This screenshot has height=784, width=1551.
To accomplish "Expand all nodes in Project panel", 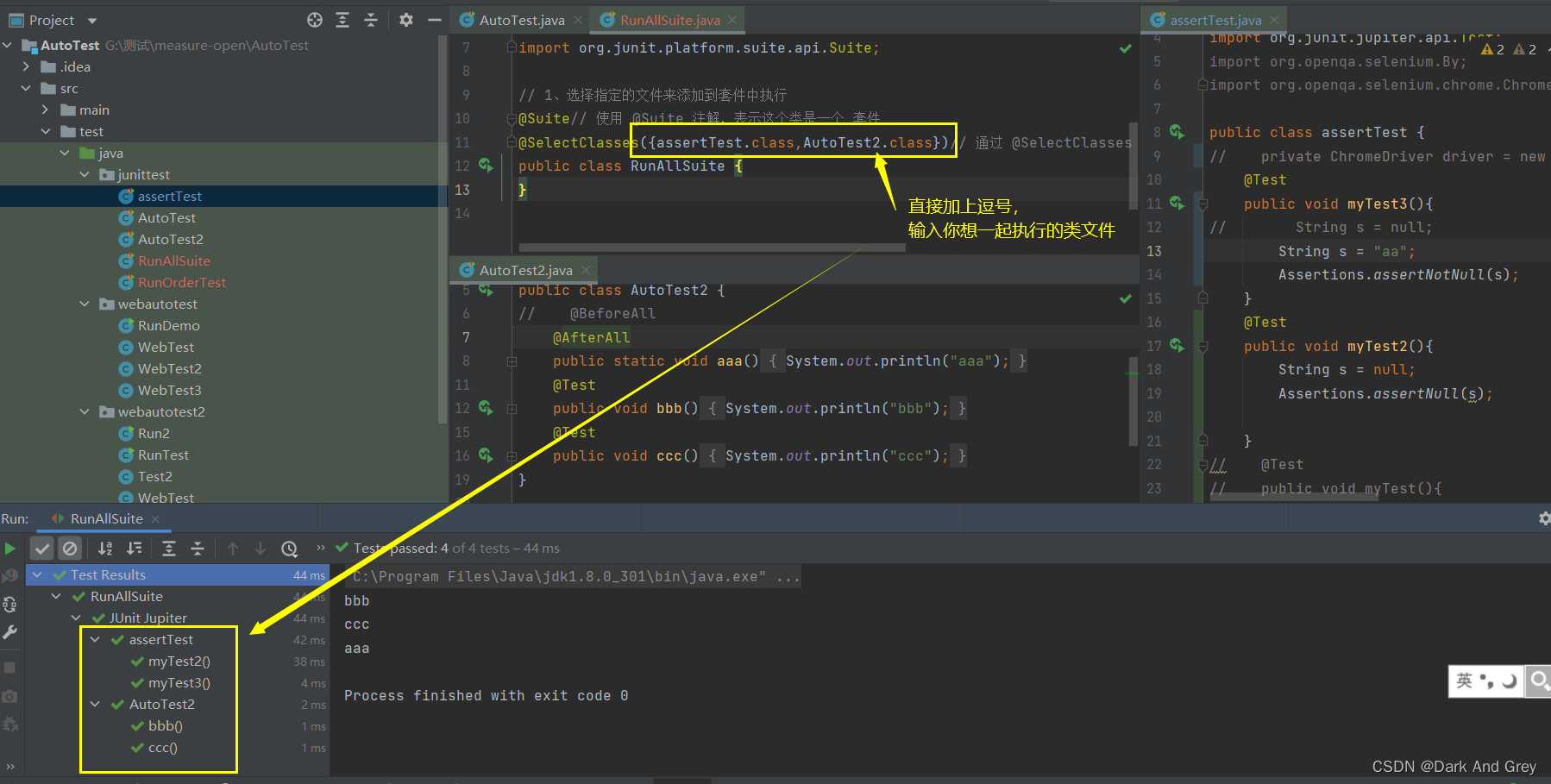I will (x=342, y=20).
